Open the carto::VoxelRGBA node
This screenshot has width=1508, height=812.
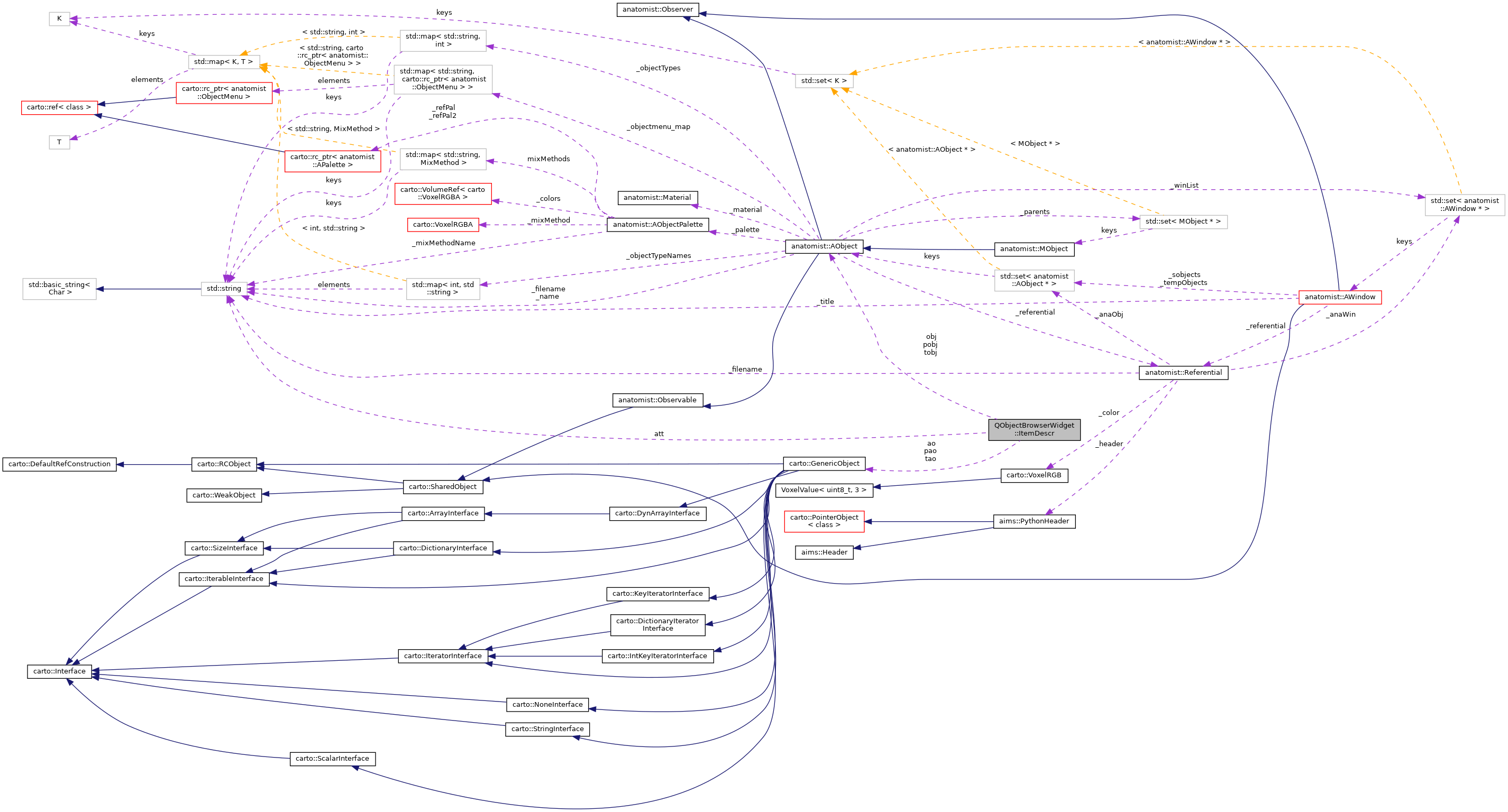(x=443, y=225)
